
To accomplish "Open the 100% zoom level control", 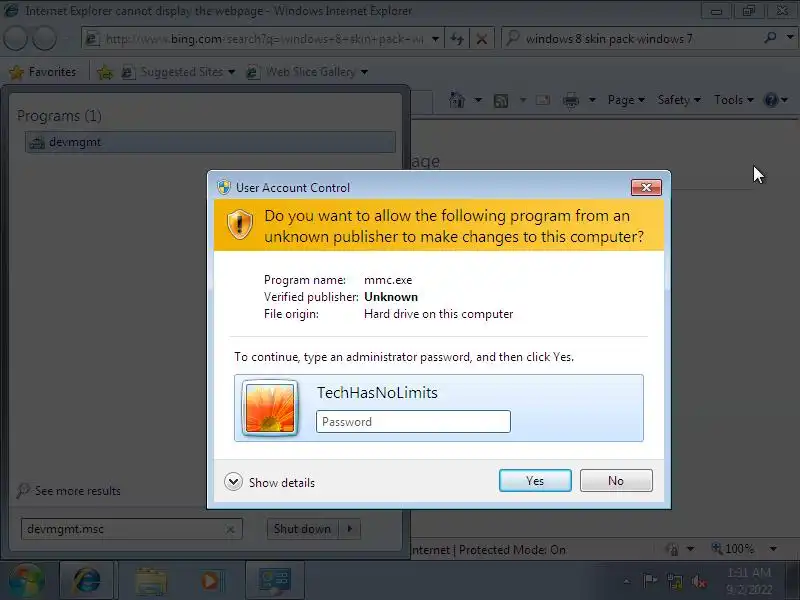I will tap(744, 549).
